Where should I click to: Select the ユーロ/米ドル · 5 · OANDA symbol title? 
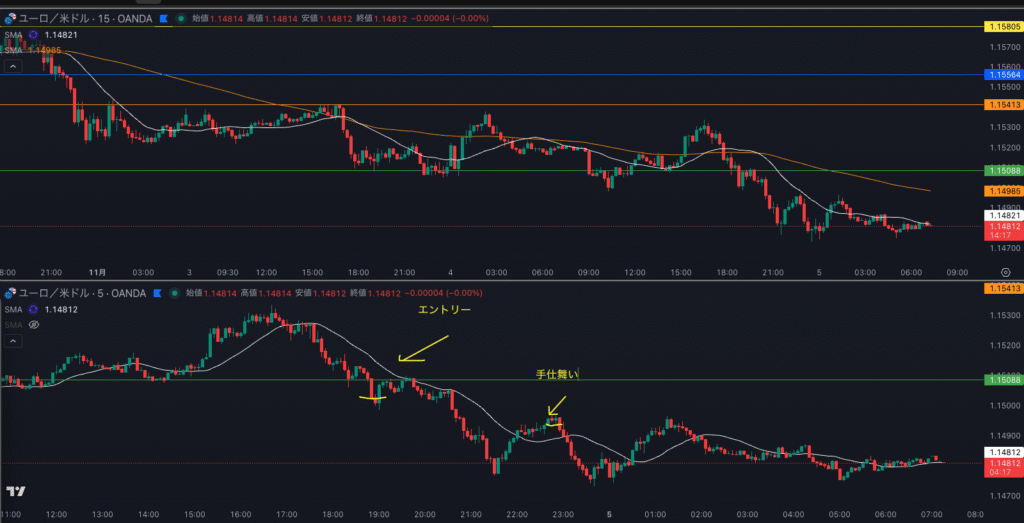tap(83, 293)
